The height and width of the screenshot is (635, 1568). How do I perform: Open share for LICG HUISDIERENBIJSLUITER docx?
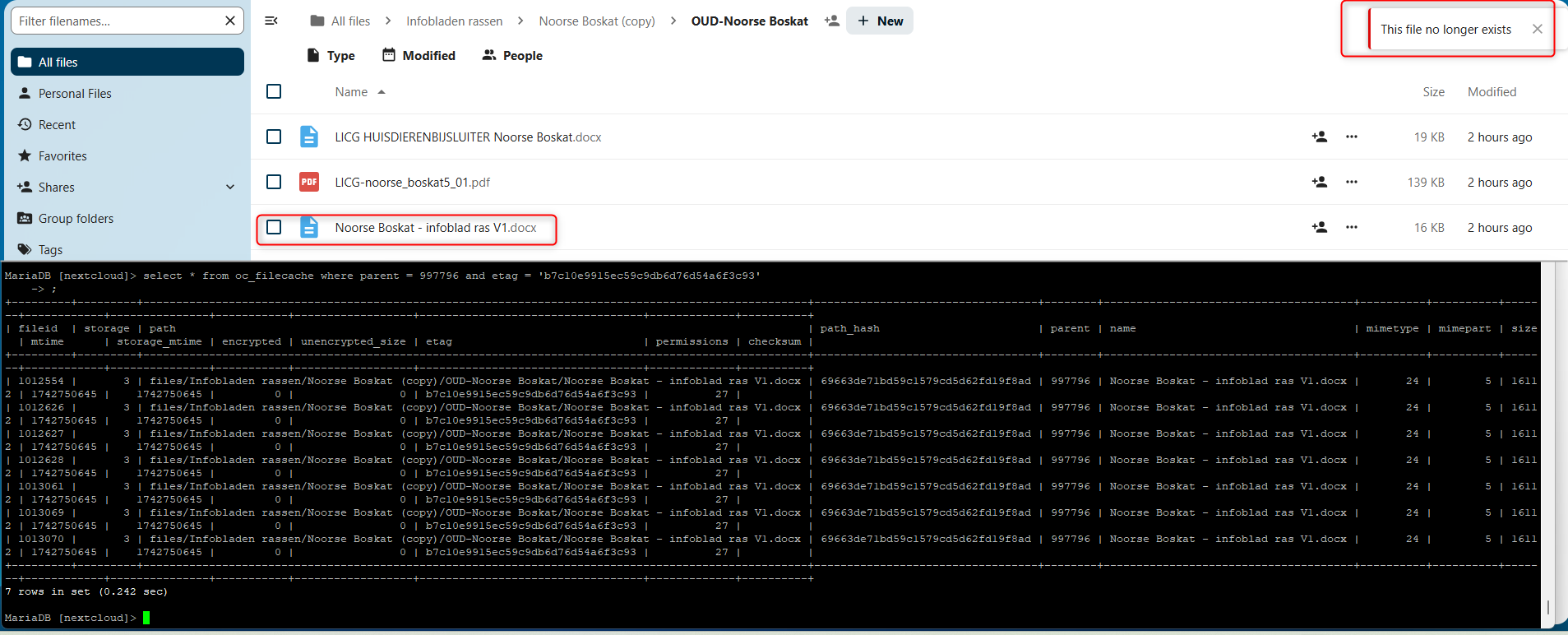[1319, 137]
